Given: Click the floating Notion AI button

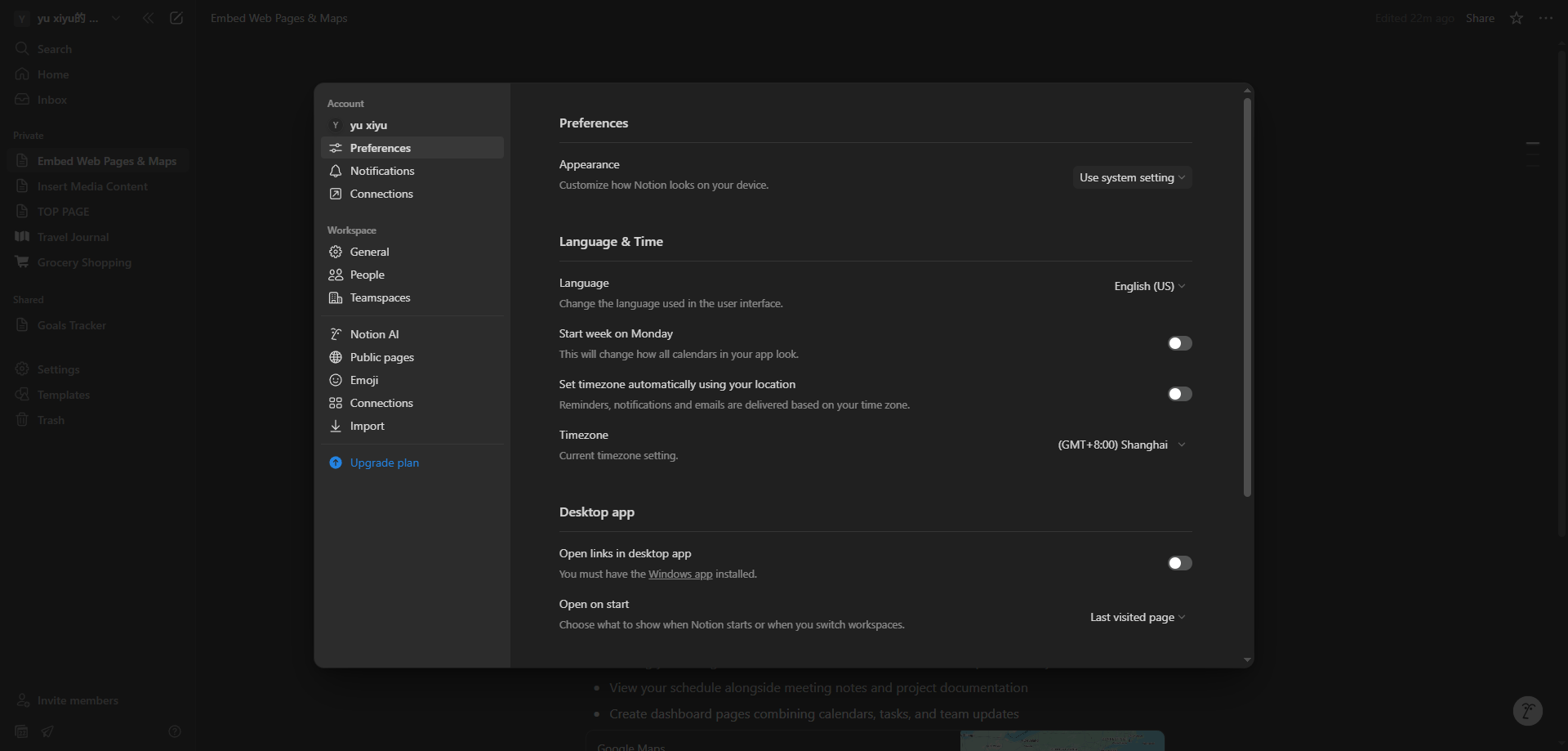Looking at the screenshot, I should click(x=1527, y=711).
